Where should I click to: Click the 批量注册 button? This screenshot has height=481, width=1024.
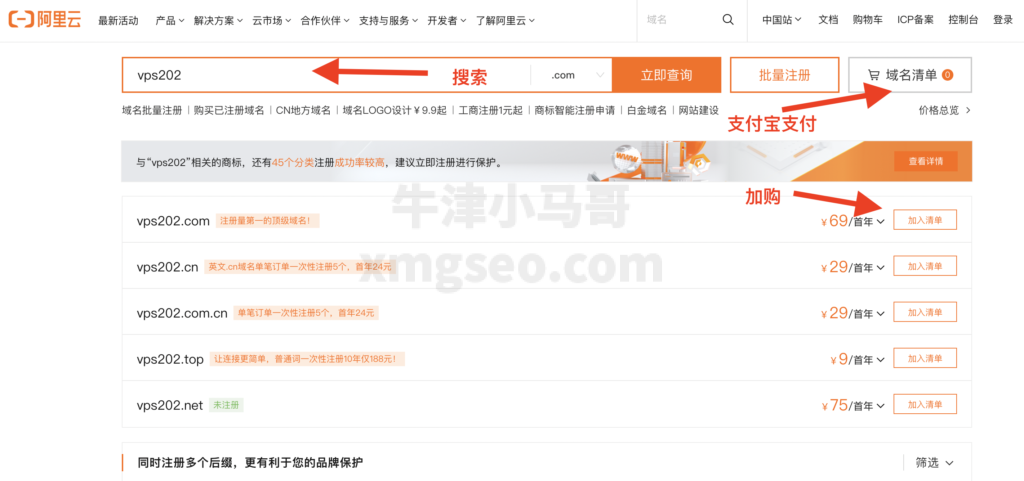click(x=784, y=75)
